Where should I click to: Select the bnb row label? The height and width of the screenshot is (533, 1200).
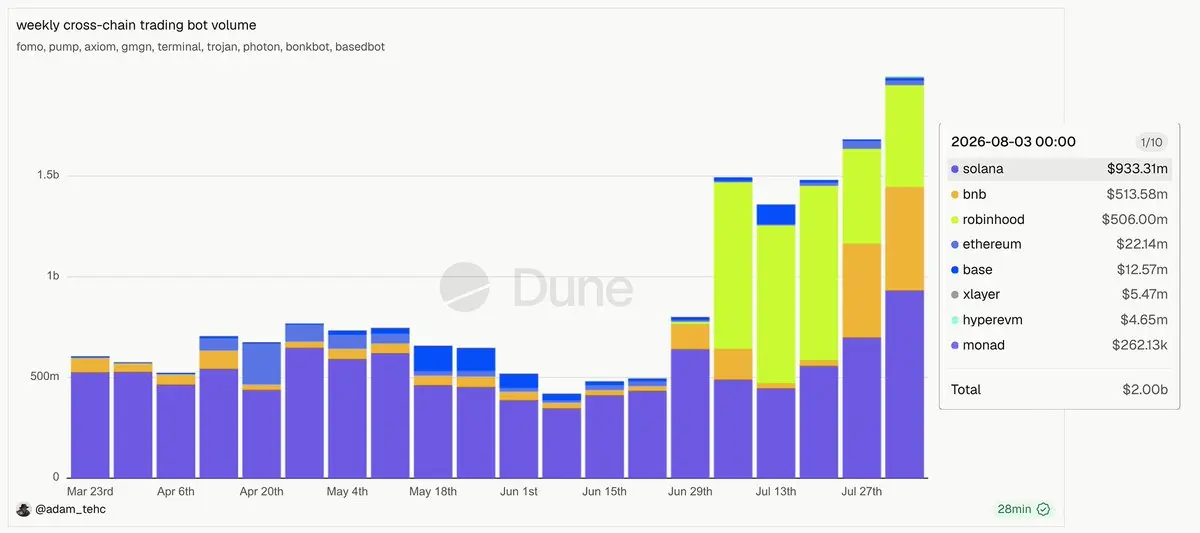(974, 194)
